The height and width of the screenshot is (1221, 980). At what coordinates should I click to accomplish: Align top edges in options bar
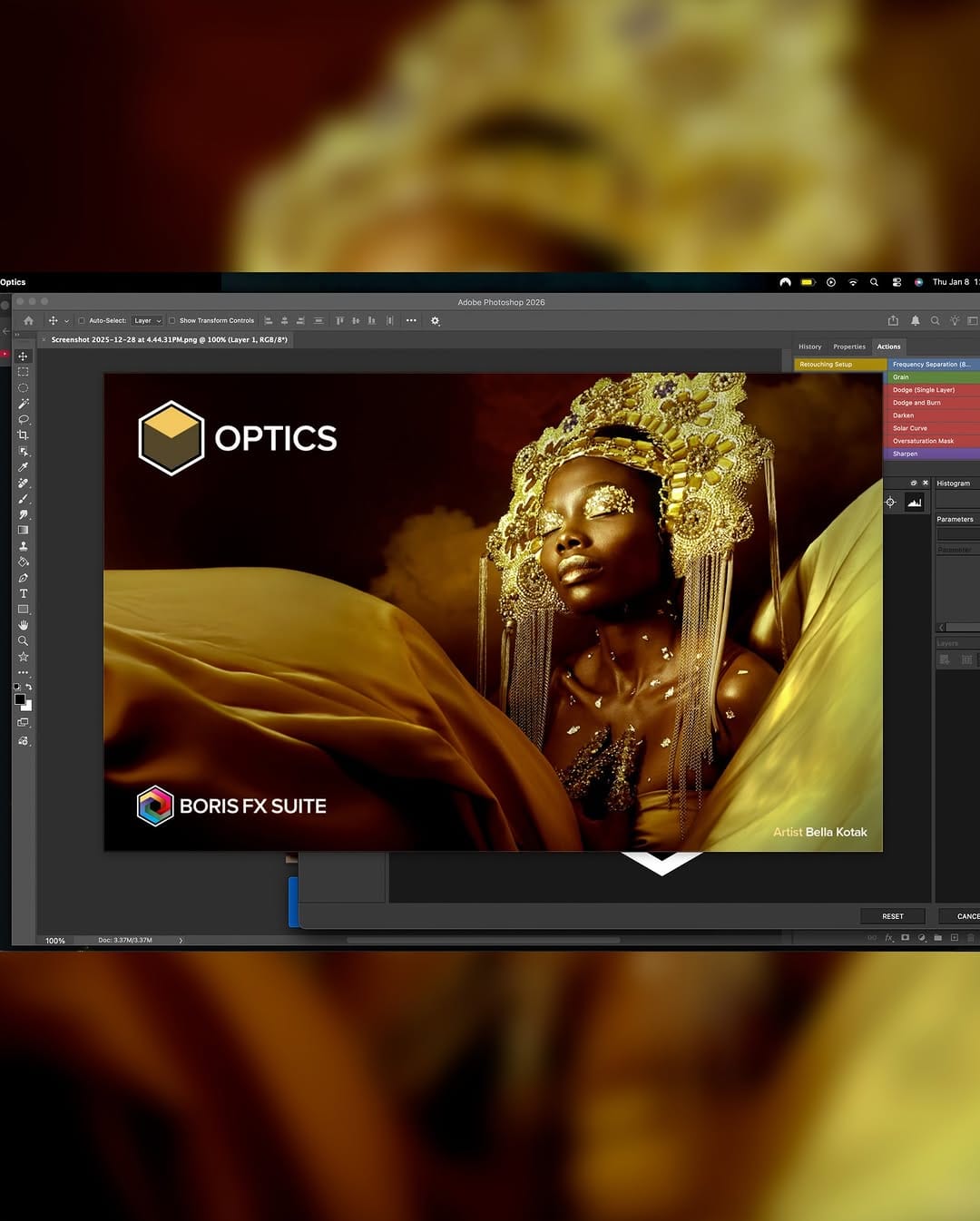coord(340,320)
